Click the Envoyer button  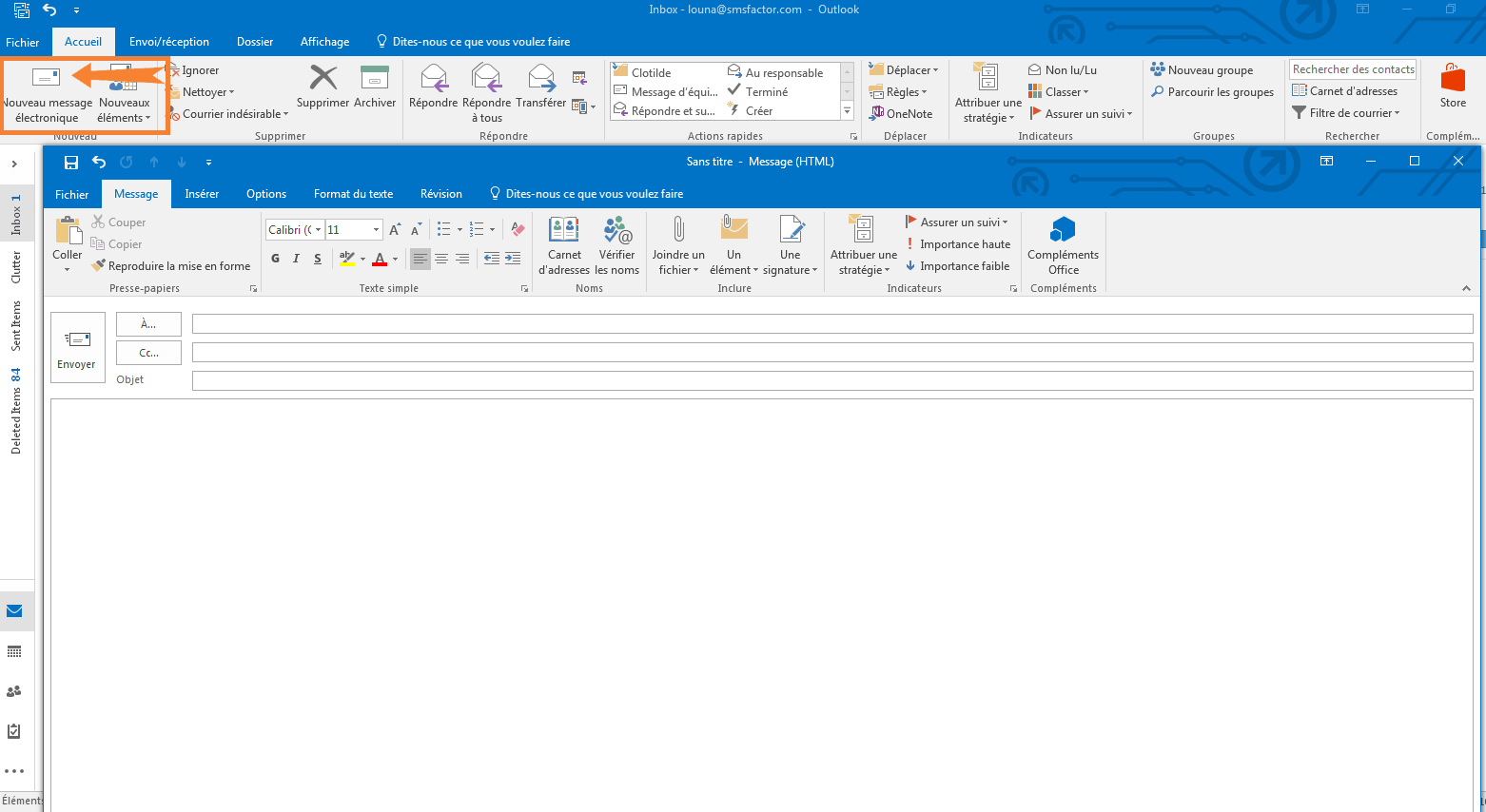pos(77,347)
